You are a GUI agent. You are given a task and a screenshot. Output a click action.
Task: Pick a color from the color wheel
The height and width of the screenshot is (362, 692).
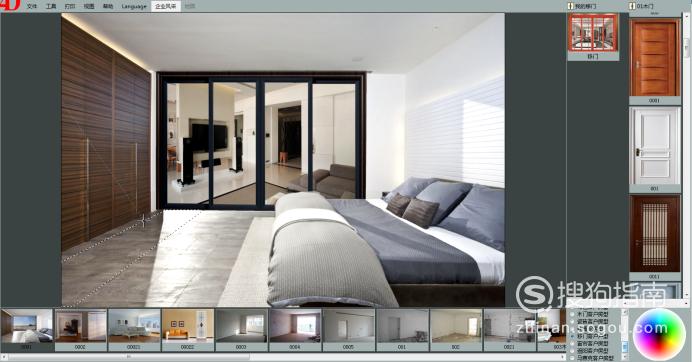coord(659,334)
